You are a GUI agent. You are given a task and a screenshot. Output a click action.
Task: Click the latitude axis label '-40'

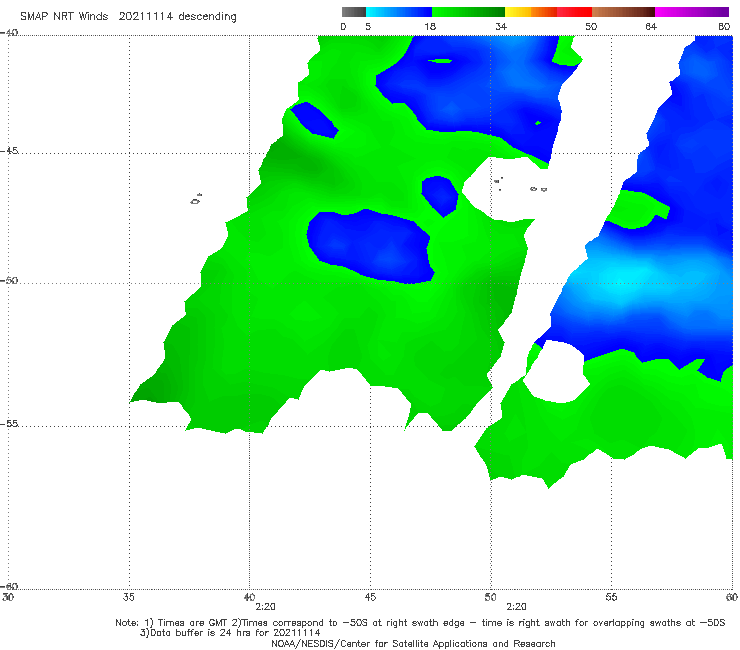pyautogui.click(x=9, y=33)
